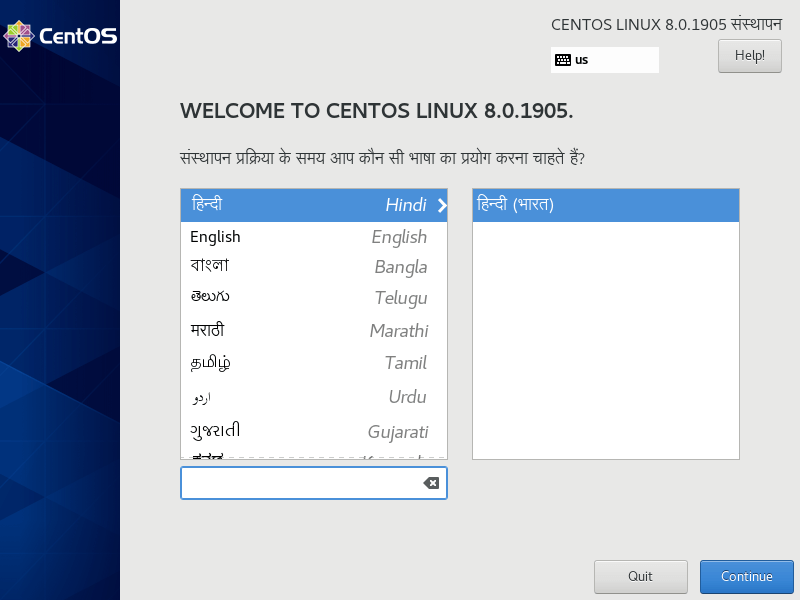800x600 pixels.
Task: Select English in the language list
Action: [313, 237]
